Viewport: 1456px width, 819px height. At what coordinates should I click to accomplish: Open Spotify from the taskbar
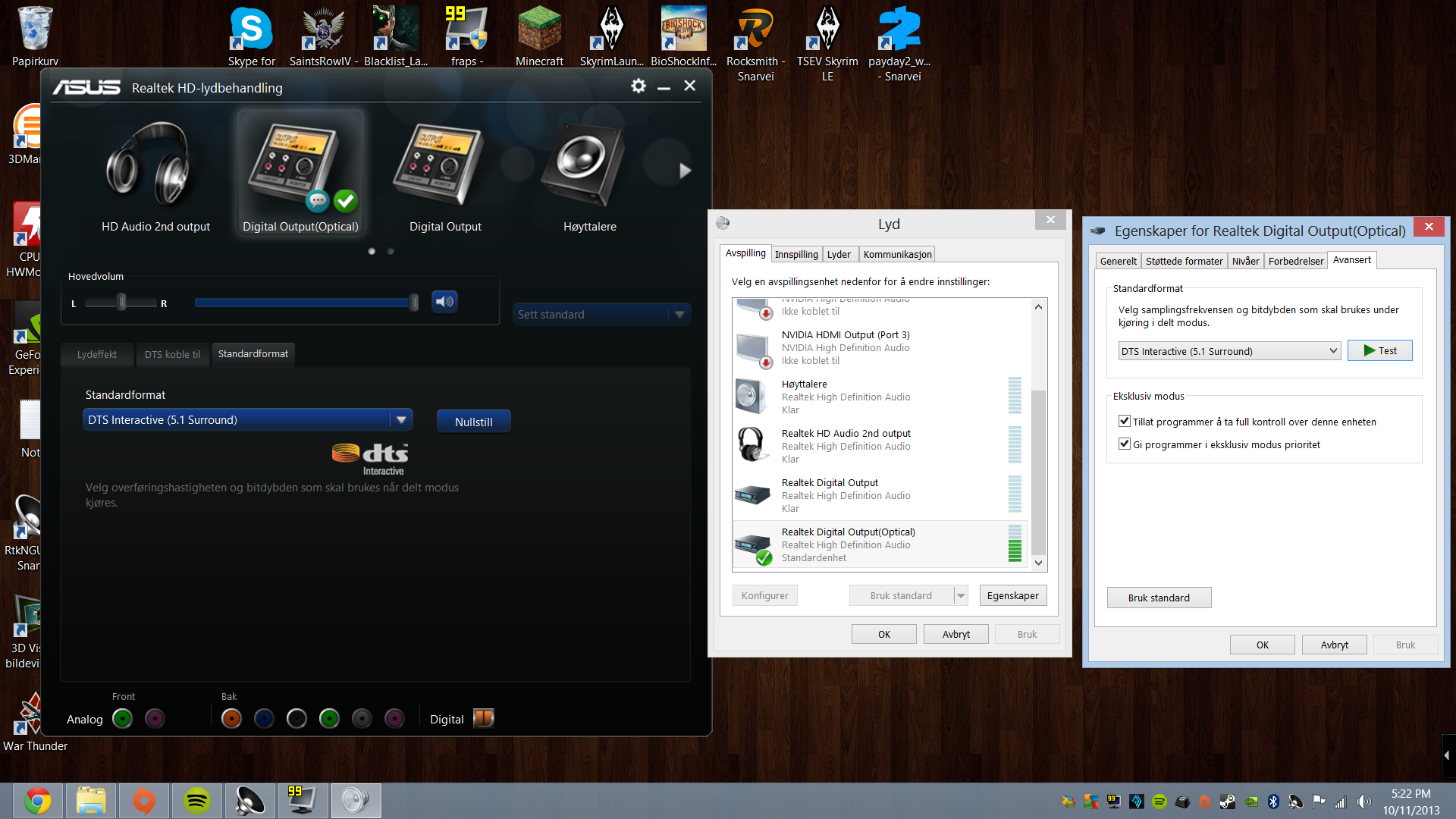pyautogui.click(x=197, y=801)
